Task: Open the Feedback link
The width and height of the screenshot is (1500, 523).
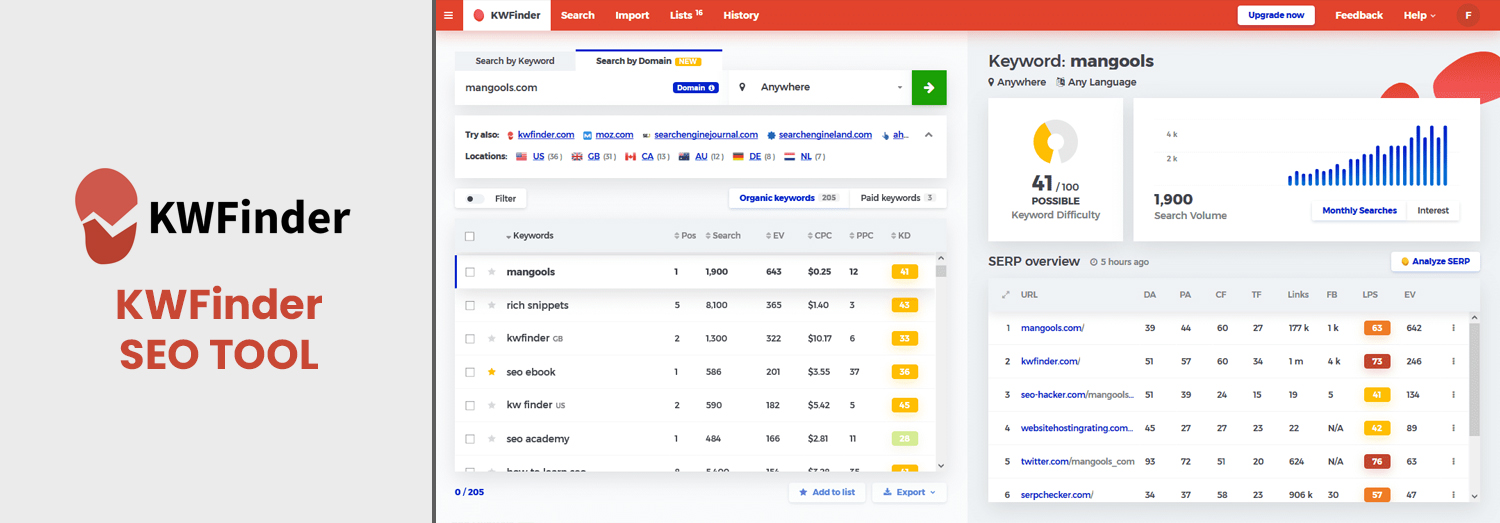Action: click(1359, 15)
